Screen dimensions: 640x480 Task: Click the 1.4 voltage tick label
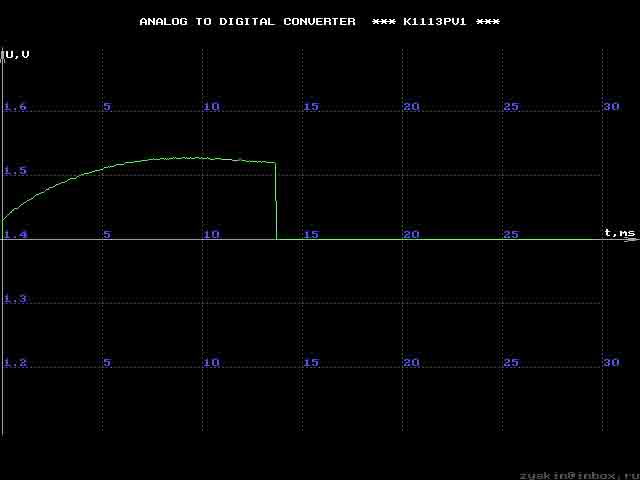pyautogui.click(x=15, y=235)
